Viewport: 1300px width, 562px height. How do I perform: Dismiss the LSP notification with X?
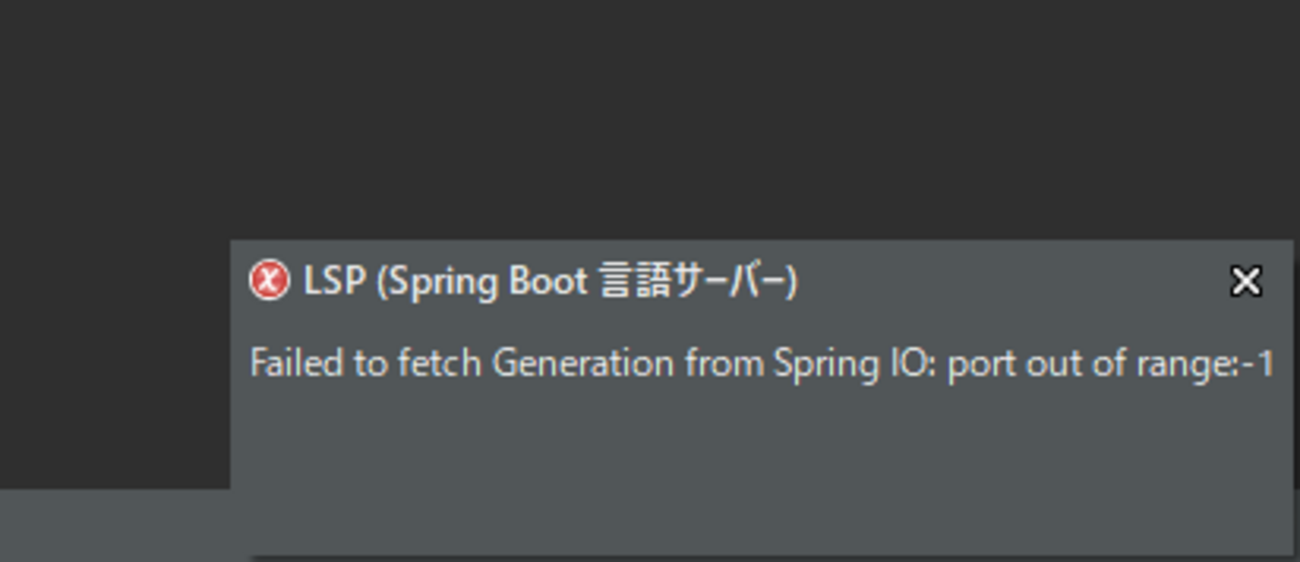tap(1245, 281)
